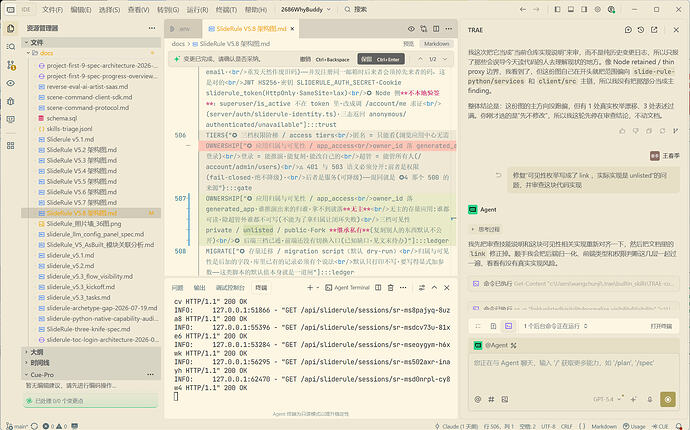
Task: Toggle primary sidebar layout icon
Action: [x=558, y=9]
